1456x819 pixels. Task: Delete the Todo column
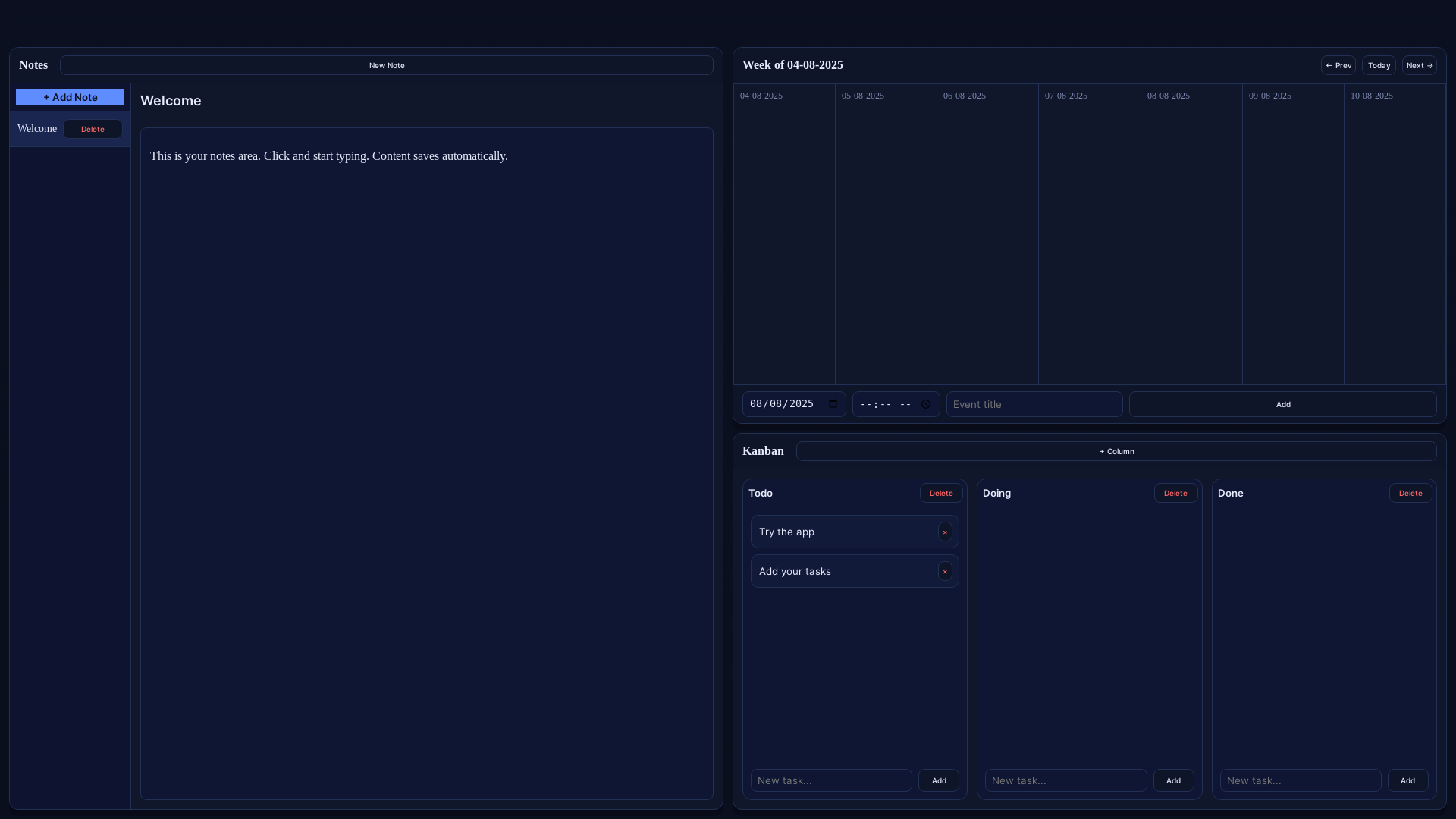[x=941, y=493]
